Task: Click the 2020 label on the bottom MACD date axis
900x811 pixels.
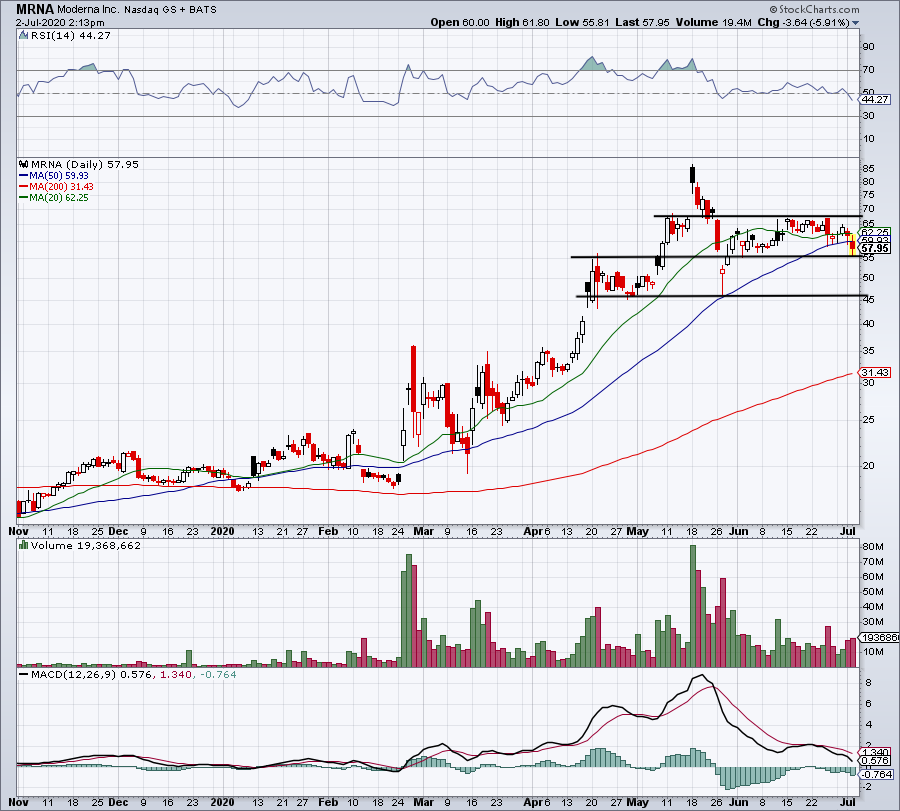Action: pyautogui.click(x=222, y=802)
